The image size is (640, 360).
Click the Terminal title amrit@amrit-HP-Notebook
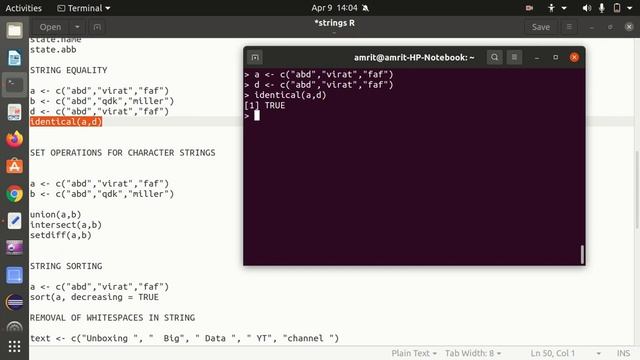point(414,58)
